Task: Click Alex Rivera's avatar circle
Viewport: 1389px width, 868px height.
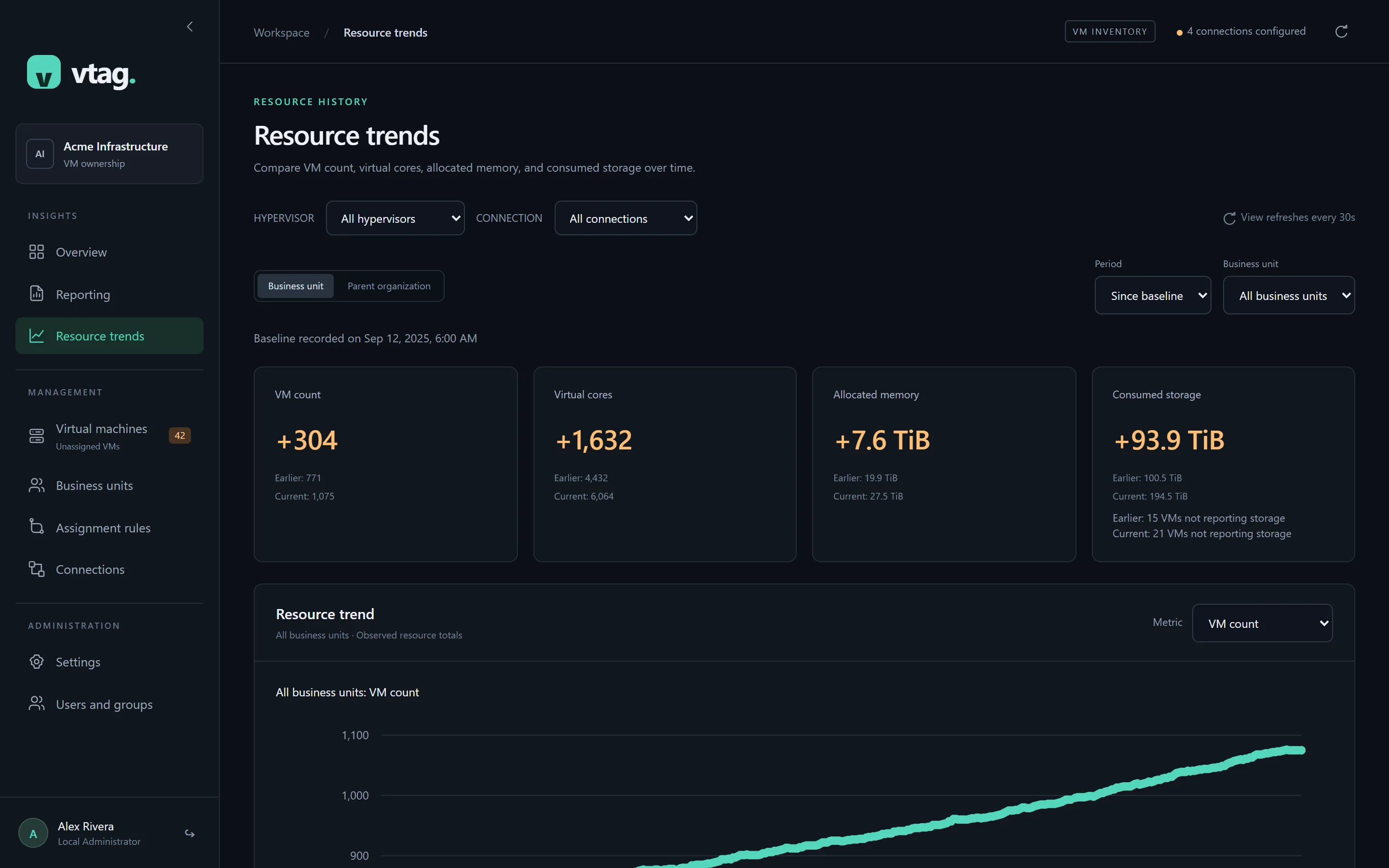Action: click(x=33, y=834)
